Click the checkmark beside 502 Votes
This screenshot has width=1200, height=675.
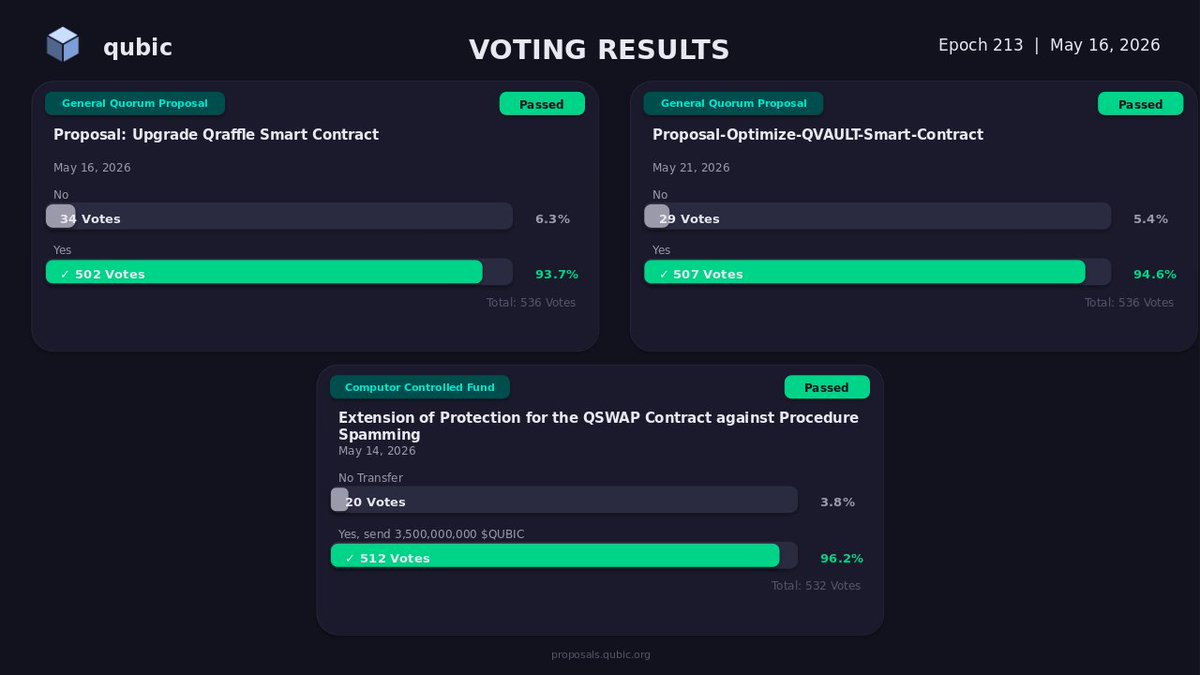click(x=65, y=274)
